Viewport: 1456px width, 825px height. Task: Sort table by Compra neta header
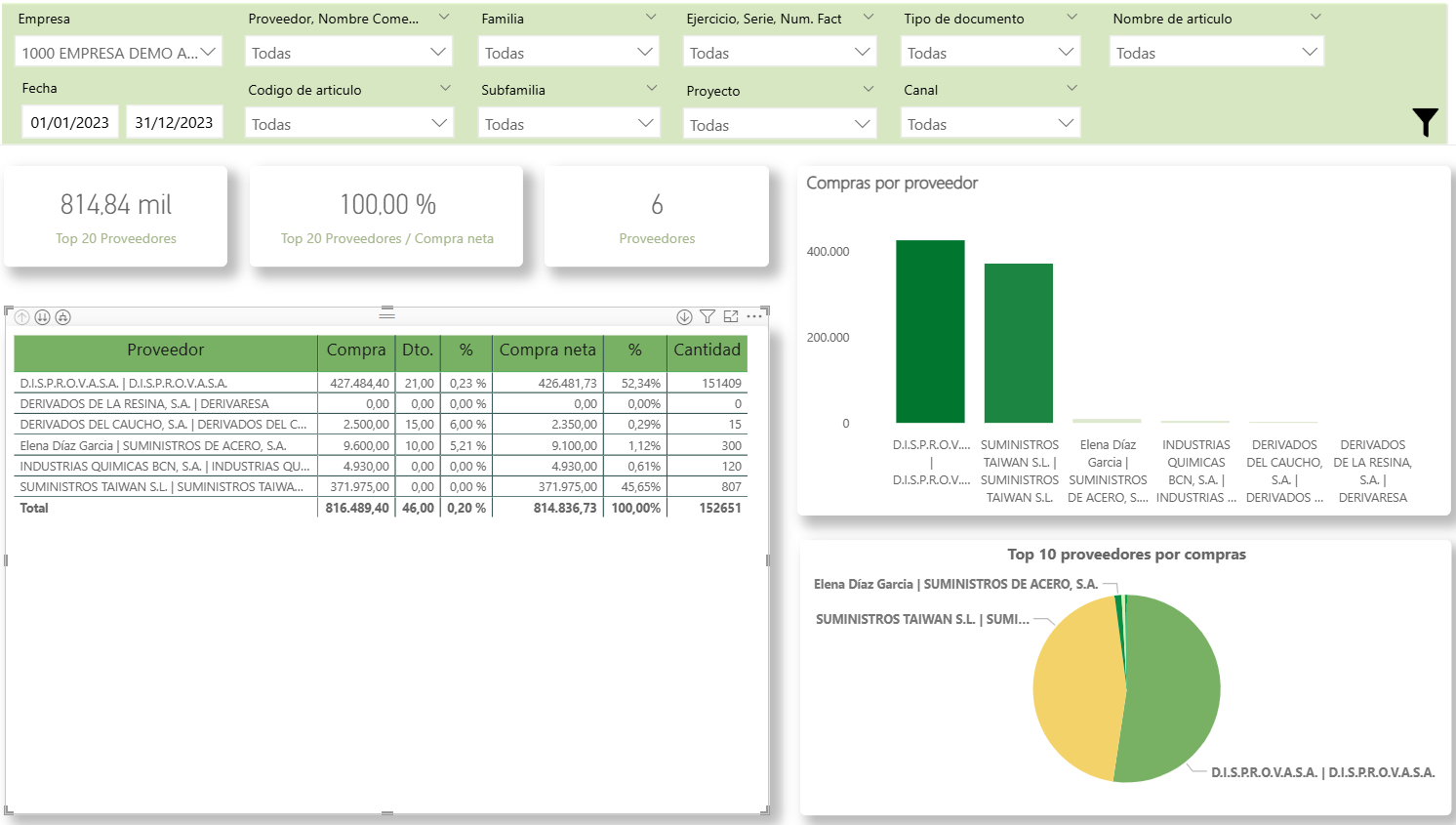pos(546,351)
